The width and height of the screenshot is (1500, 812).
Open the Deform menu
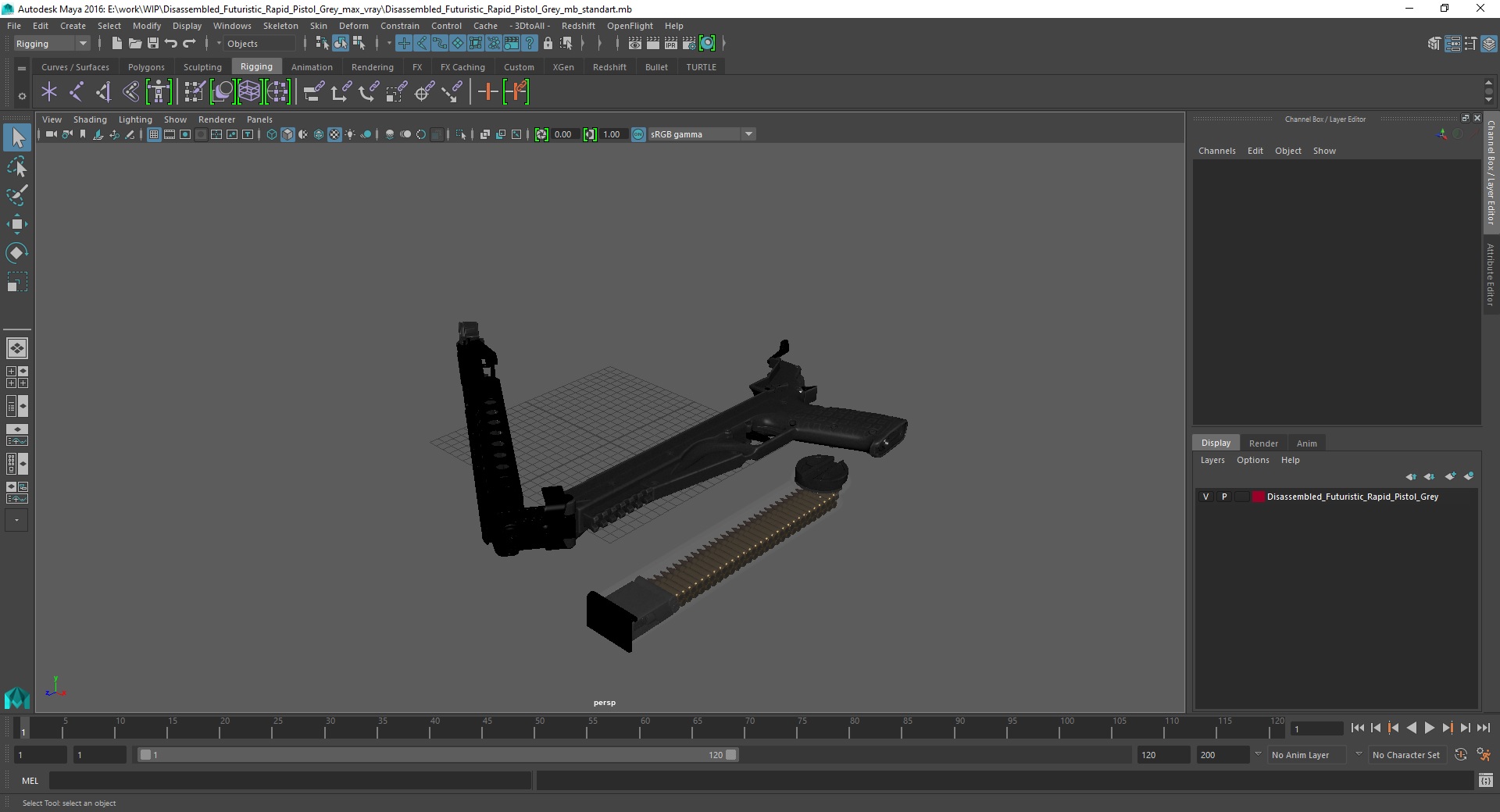(x=353, y=26)
